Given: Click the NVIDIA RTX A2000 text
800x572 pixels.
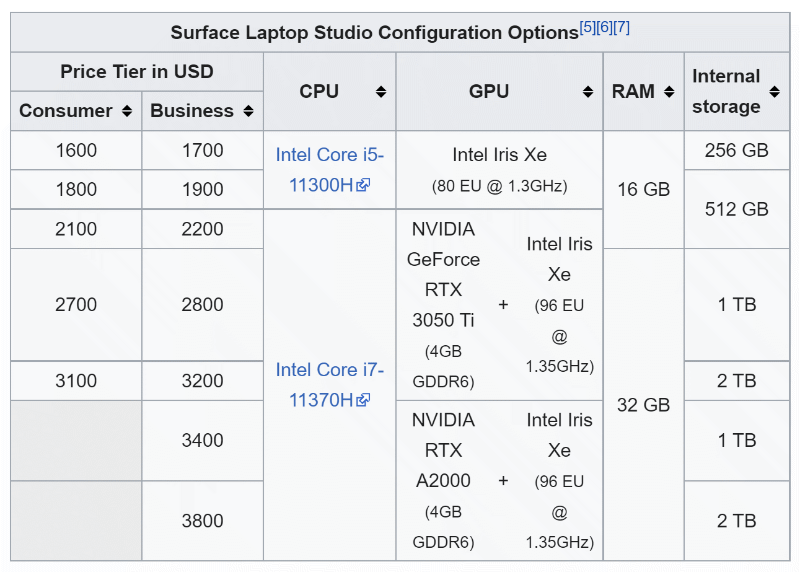Looking at the screenshot, I should pyautogui.click(x=443, y=450).
